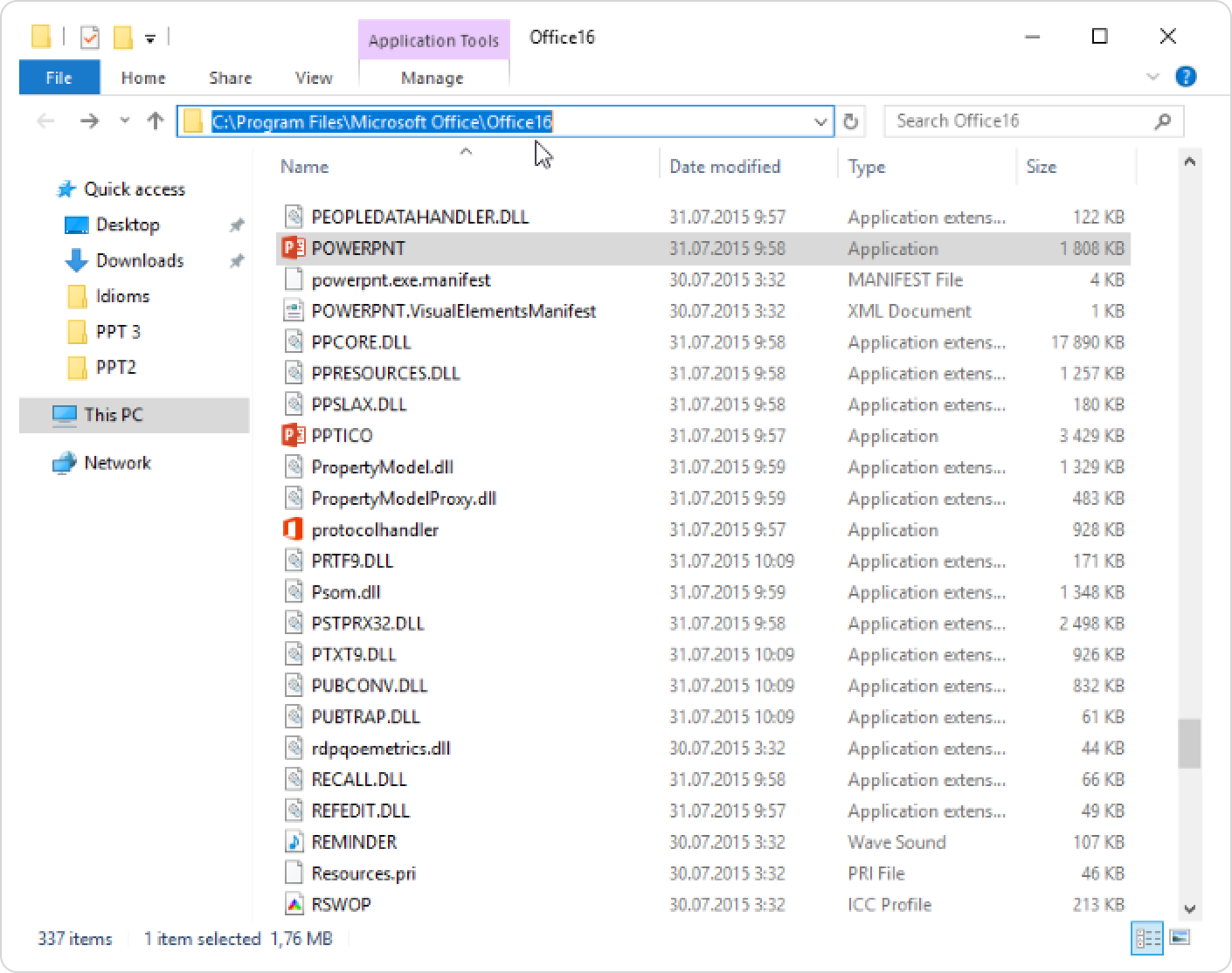Screen dimensions: 1232x973
Task: Click the Downloads arrow icon
Action: click(77, 260)
